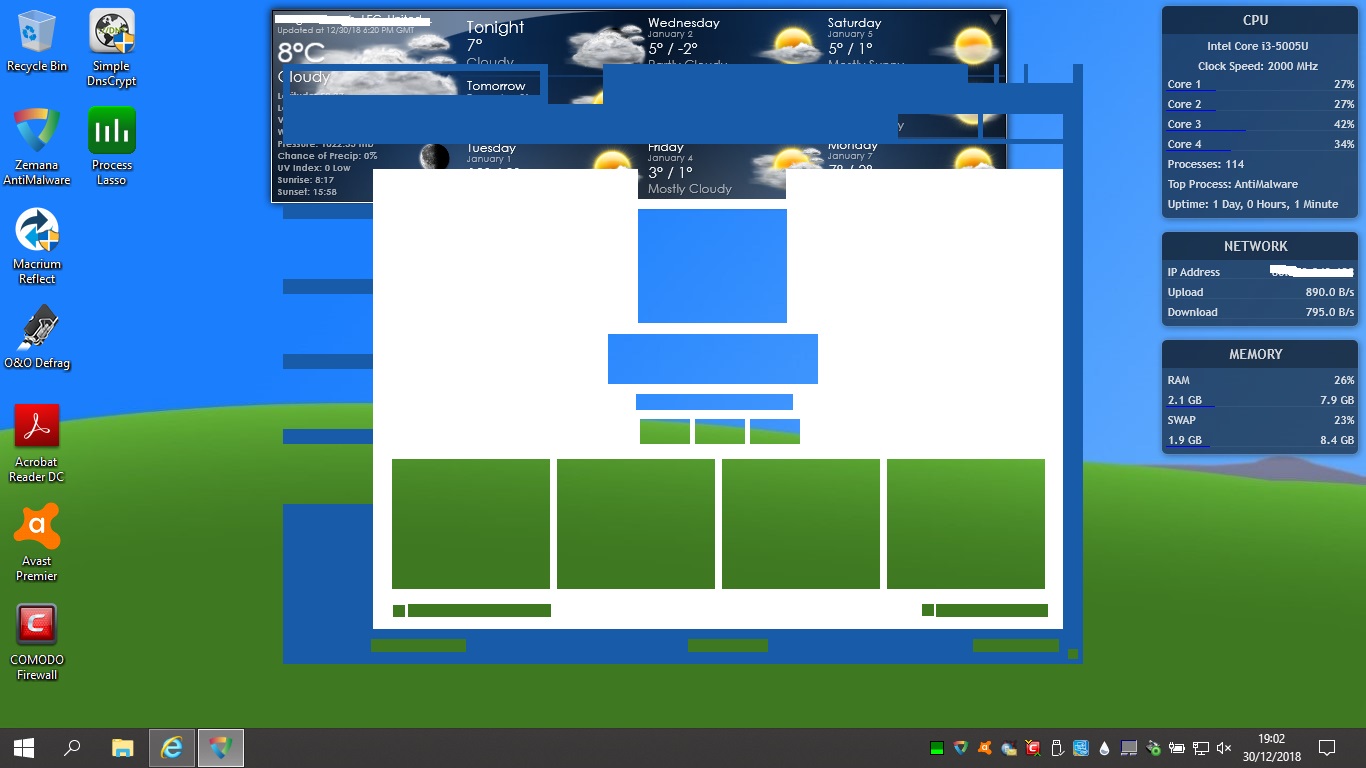Image resolution: width=1366 pixels, height=768 pixels.
Task: Click the Chance of Precip: 0% line
Action: point(327,156)
